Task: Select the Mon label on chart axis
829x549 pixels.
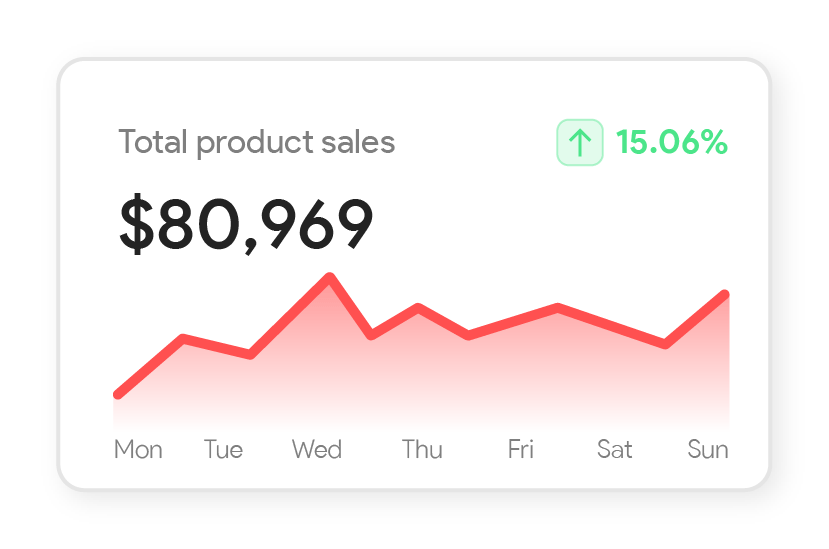Action: [138, 450]
